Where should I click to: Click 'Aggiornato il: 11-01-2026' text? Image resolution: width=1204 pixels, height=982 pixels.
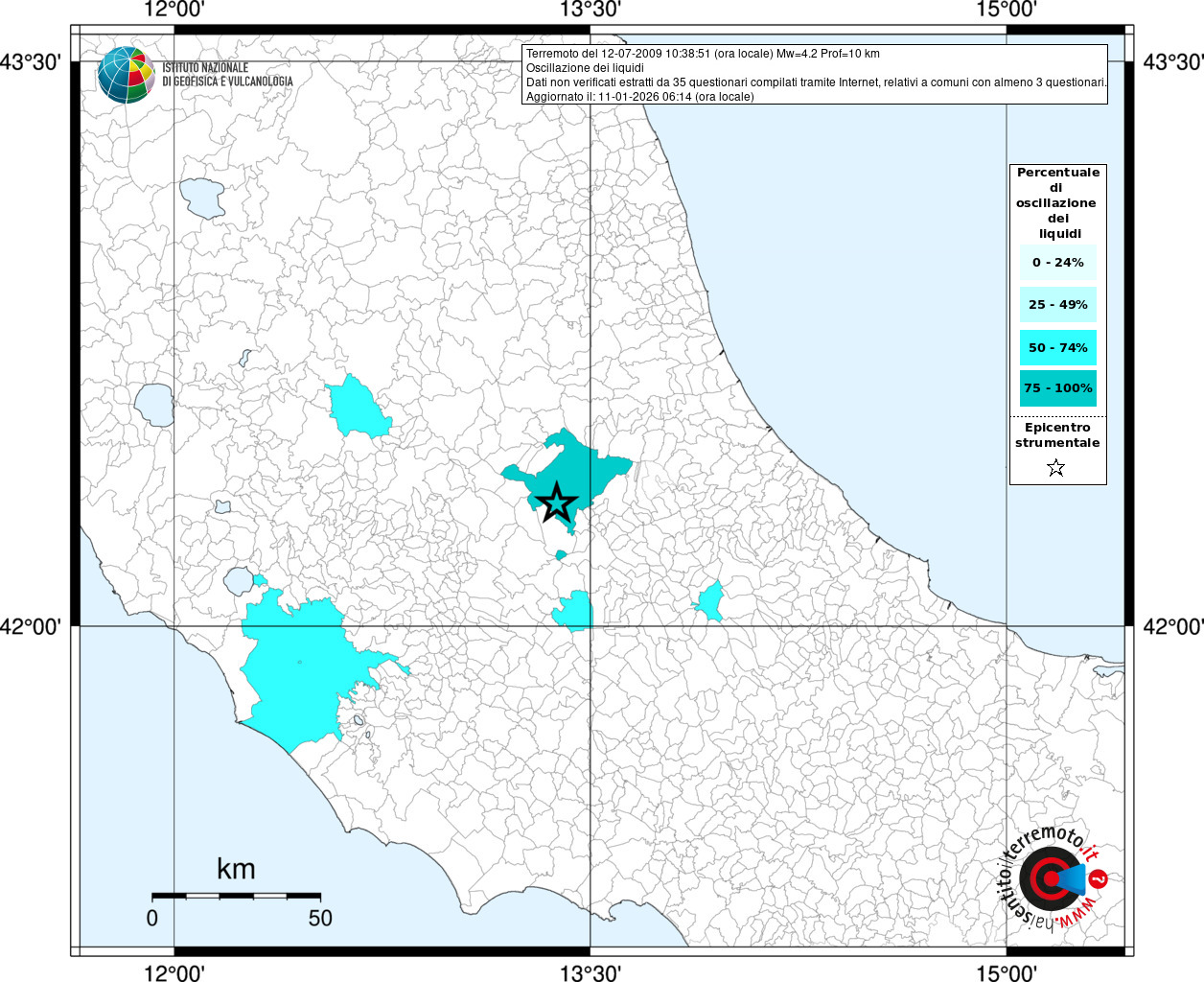639,97
